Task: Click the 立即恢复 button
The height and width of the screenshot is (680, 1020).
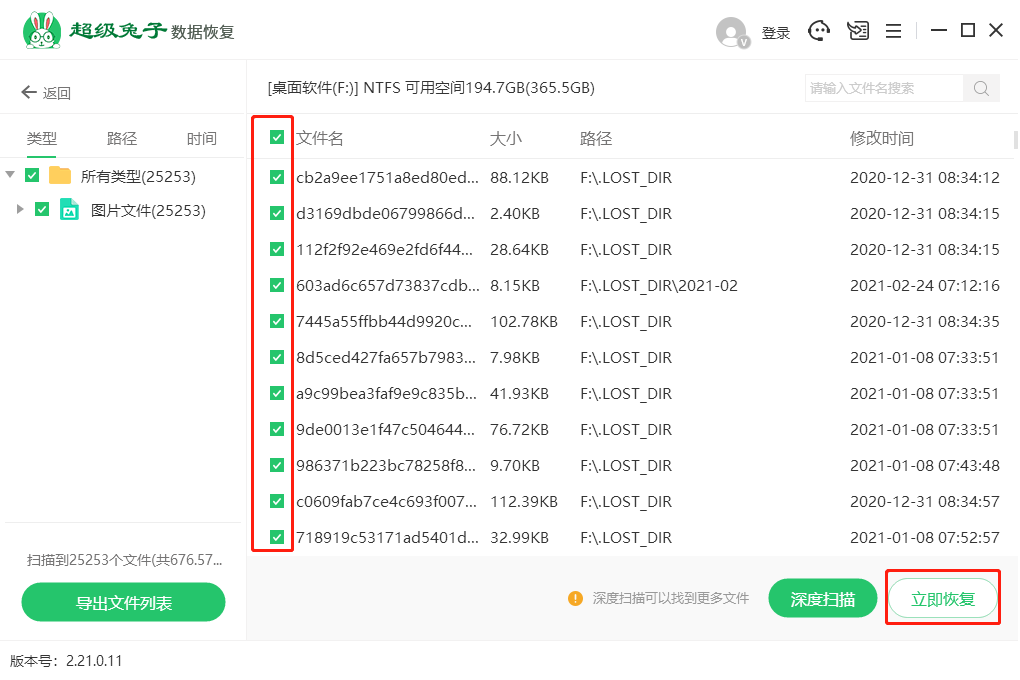Action: (943, 599)
